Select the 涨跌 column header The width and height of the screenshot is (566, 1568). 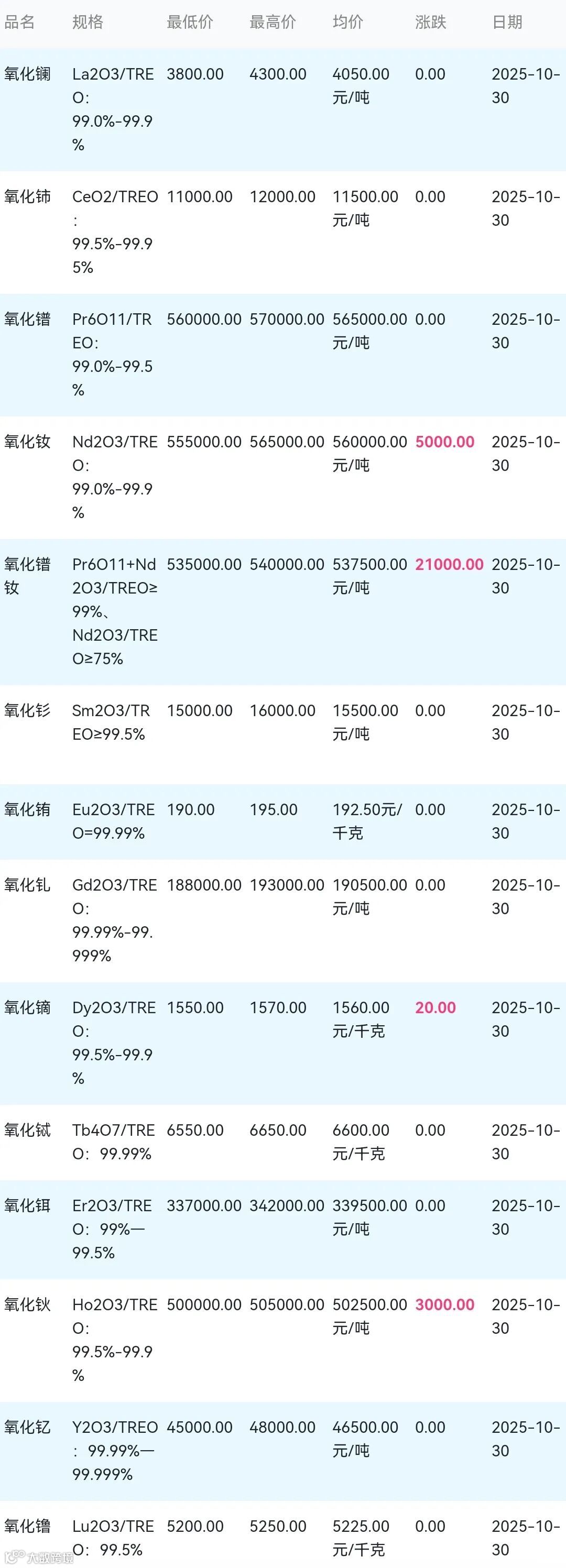(x=430, y=23)
